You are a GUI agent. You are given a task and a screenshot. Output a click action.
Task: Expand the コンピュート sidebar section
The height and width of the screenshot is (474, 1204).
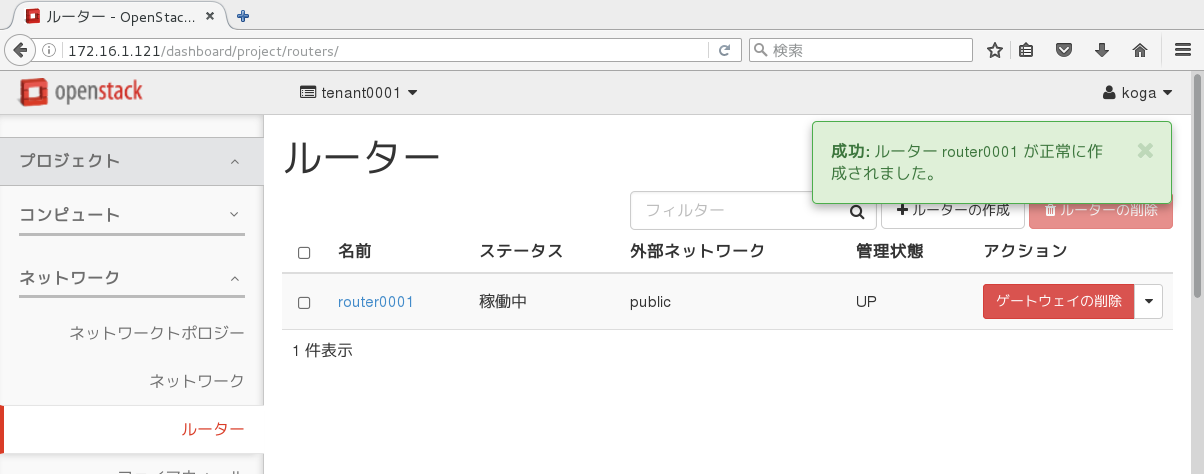click(x=132, y=215)
